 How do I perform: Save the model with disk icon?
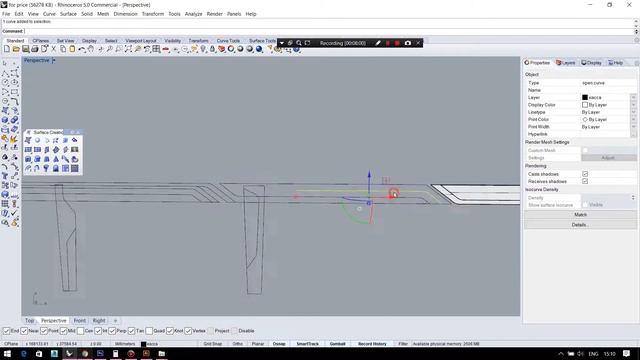coord(25,49)
